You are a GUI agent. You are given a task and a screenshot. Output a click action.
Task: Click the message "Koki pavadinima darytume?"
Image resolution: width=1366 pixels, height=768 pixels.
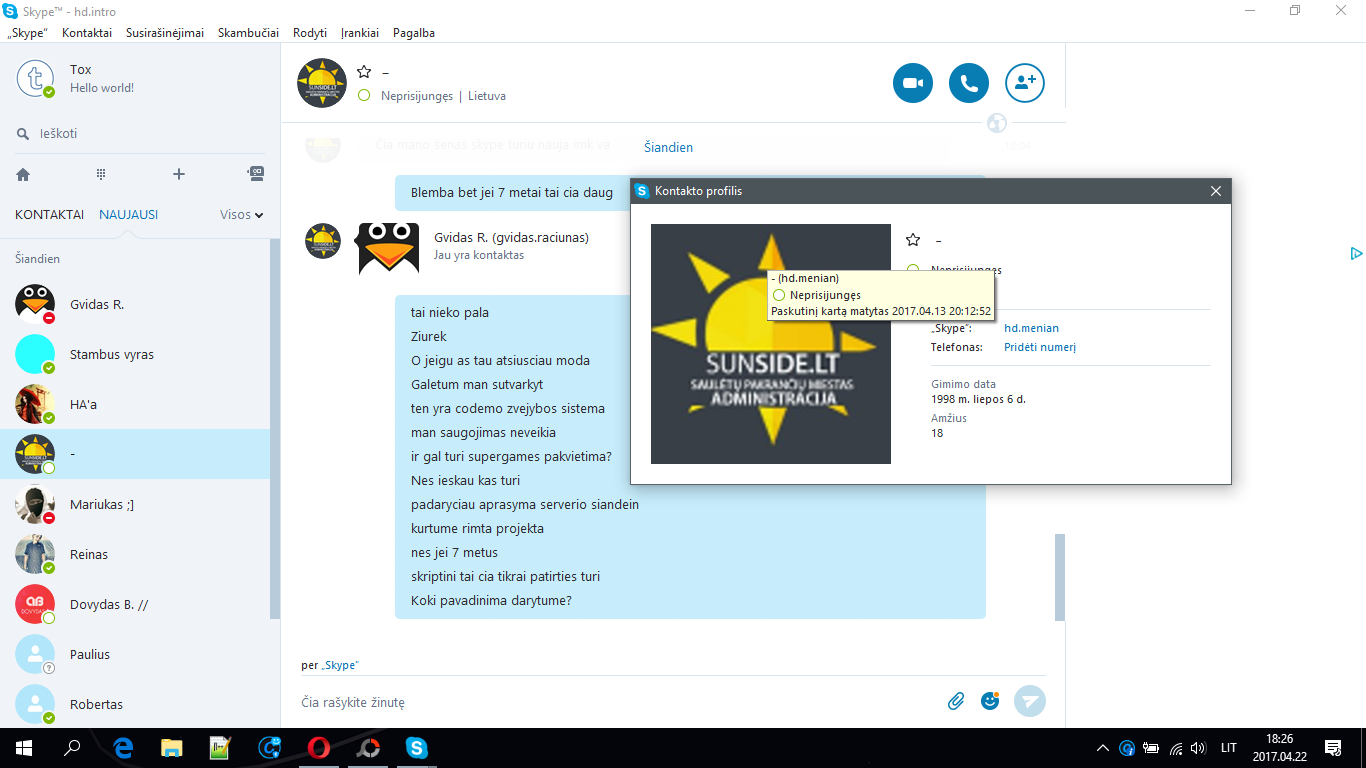pyautogui.click(x=491, y=601)
